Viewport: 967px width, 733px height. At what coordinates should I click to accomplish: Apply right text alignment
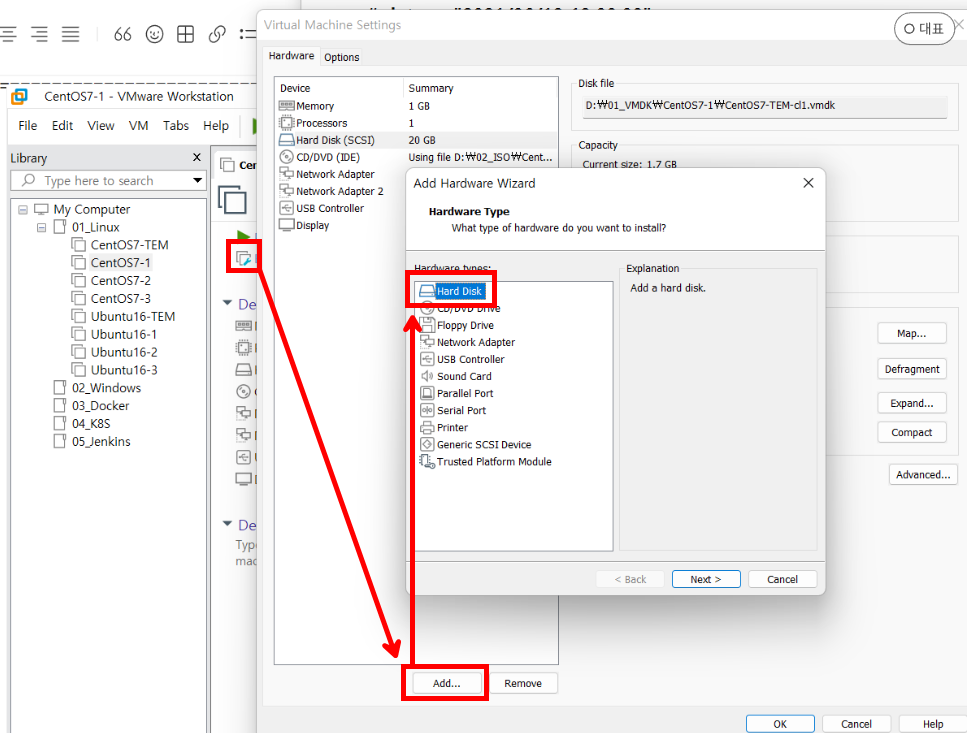click(39, 34)
